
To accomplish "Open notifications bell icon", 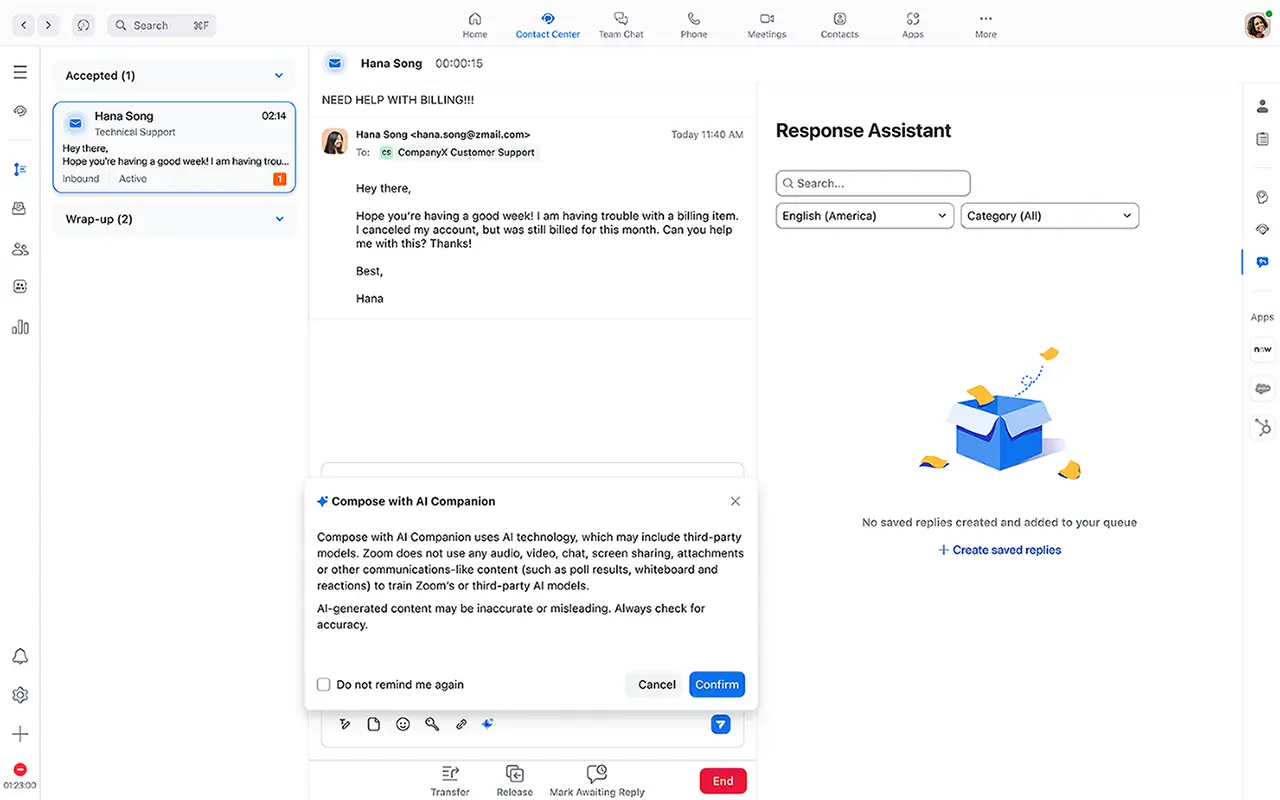I will pyautogui.click(x=20, y=656).
